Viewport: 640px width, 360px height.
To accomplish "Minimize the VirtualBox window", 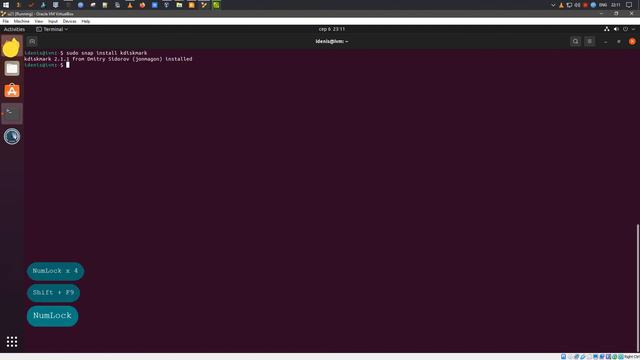I will 601,14.
